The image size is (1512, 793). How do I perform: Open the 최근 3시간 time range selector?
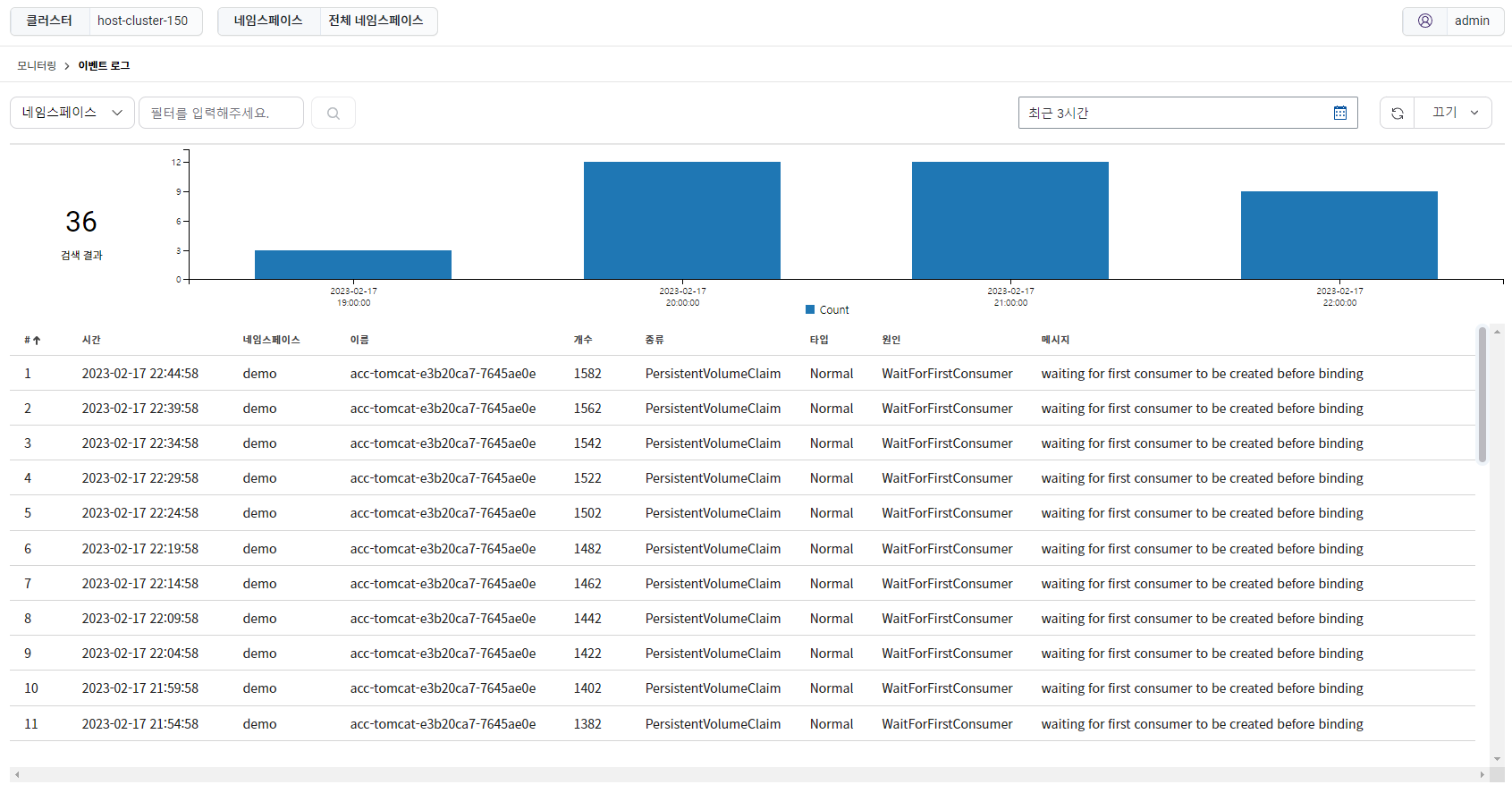pyautogui.click(x=1187, y=113)
